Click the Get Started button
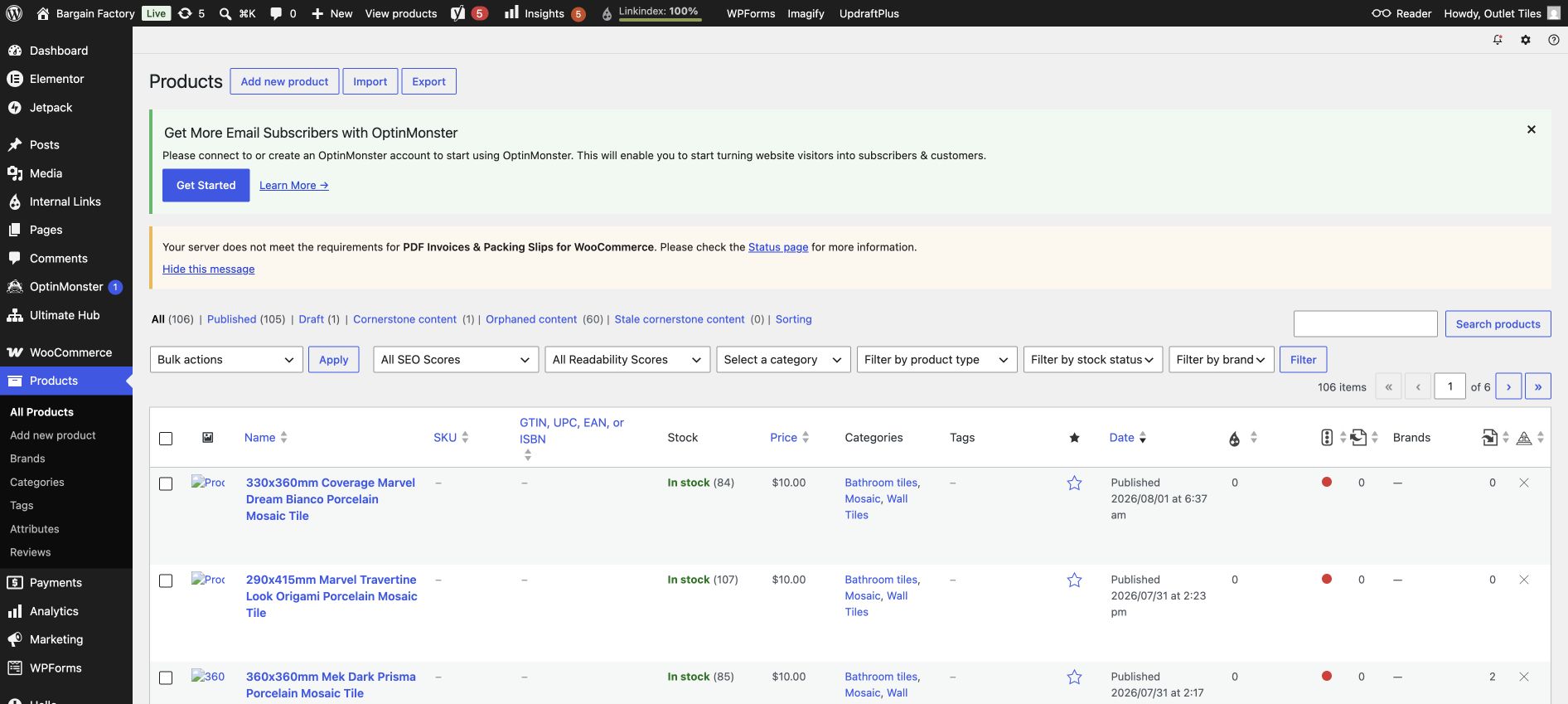The image size is (1568, 704). (206, 185)
